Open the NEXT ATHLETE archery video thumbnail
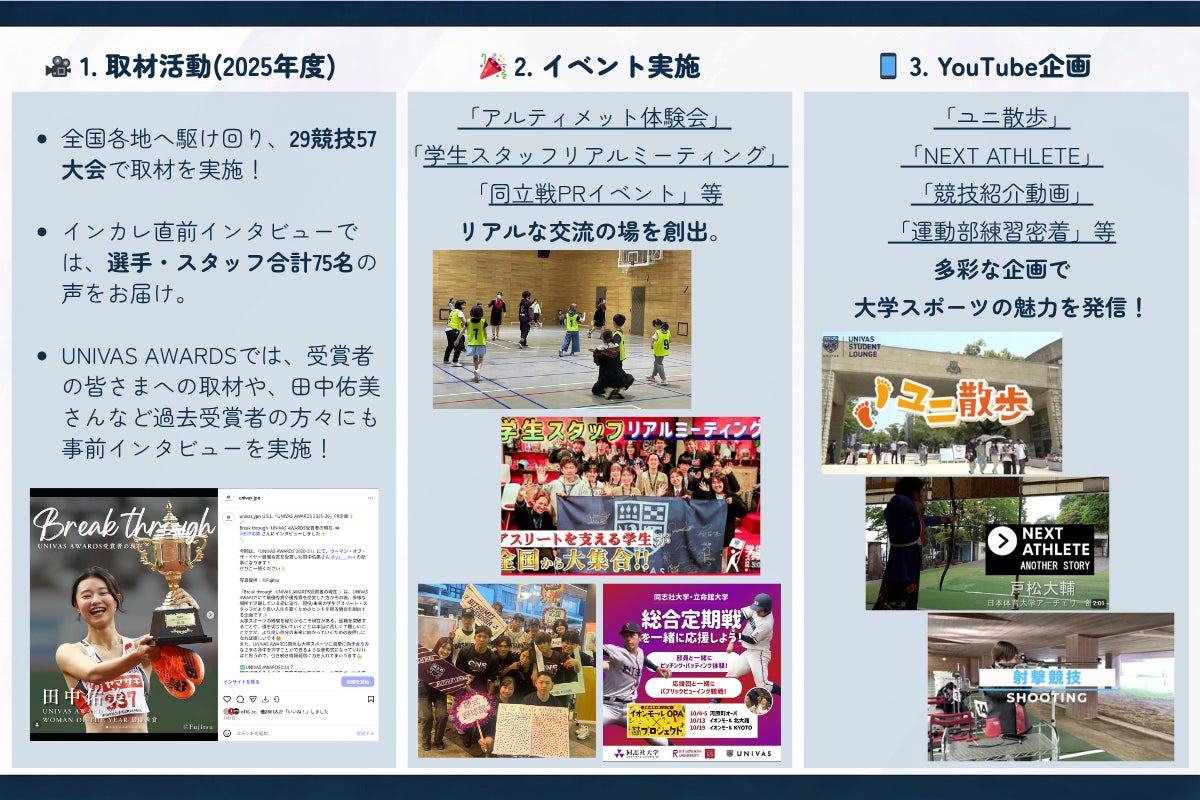This screenshot has width=1200, height=800. click(x=986, y=543)
